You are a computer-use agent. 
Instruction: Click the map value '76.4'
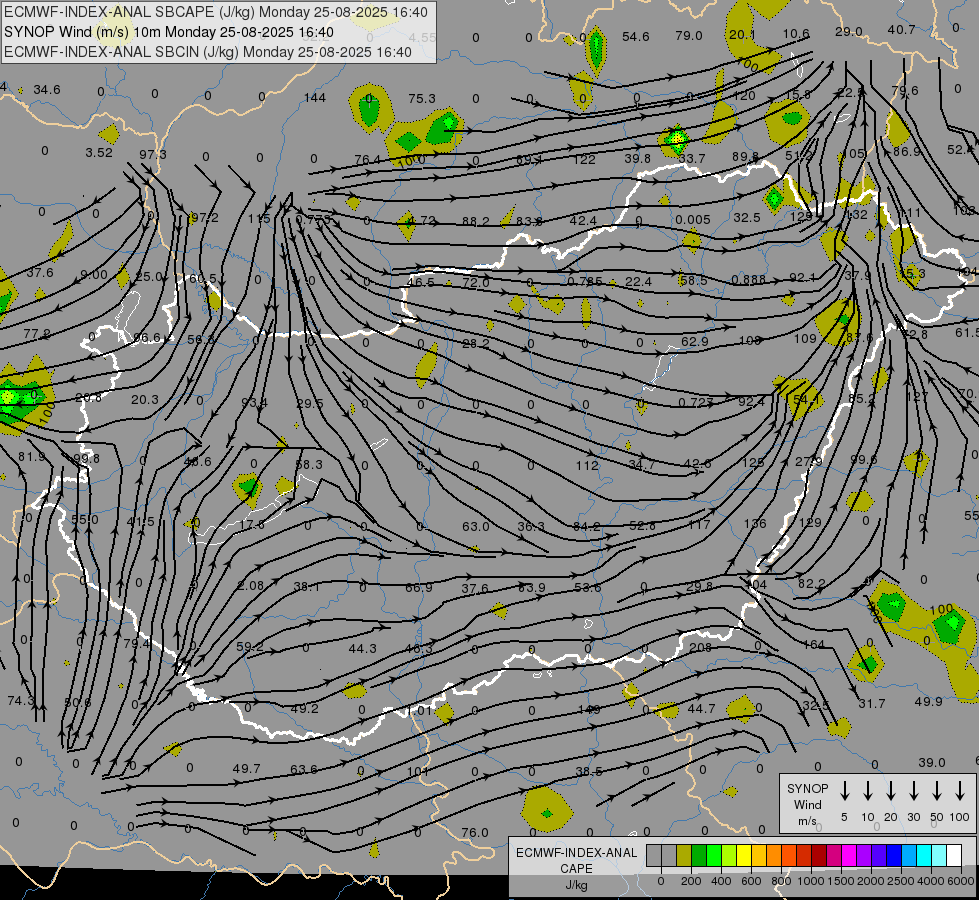point(367,160)
